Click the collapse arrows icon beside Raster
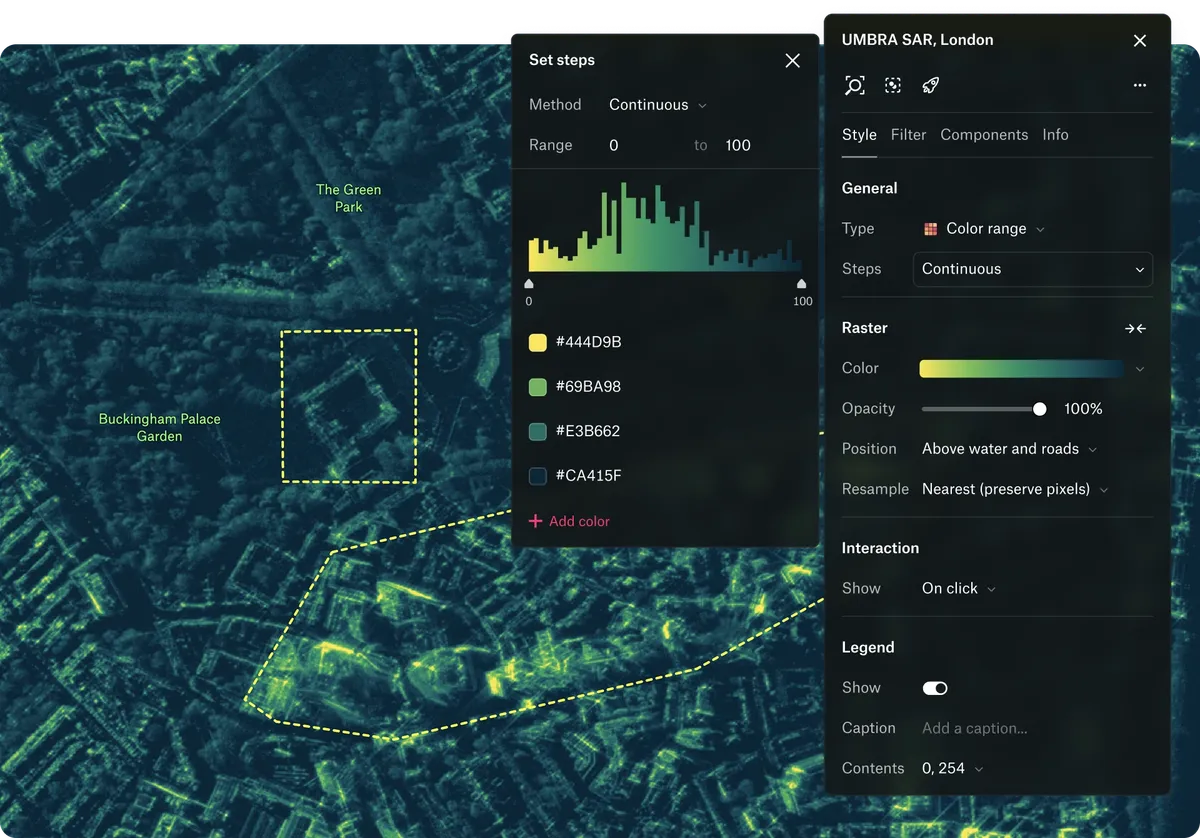The width and height of the screenshot is (1200, 838). pyautogui.click(x=1135, y=328)
